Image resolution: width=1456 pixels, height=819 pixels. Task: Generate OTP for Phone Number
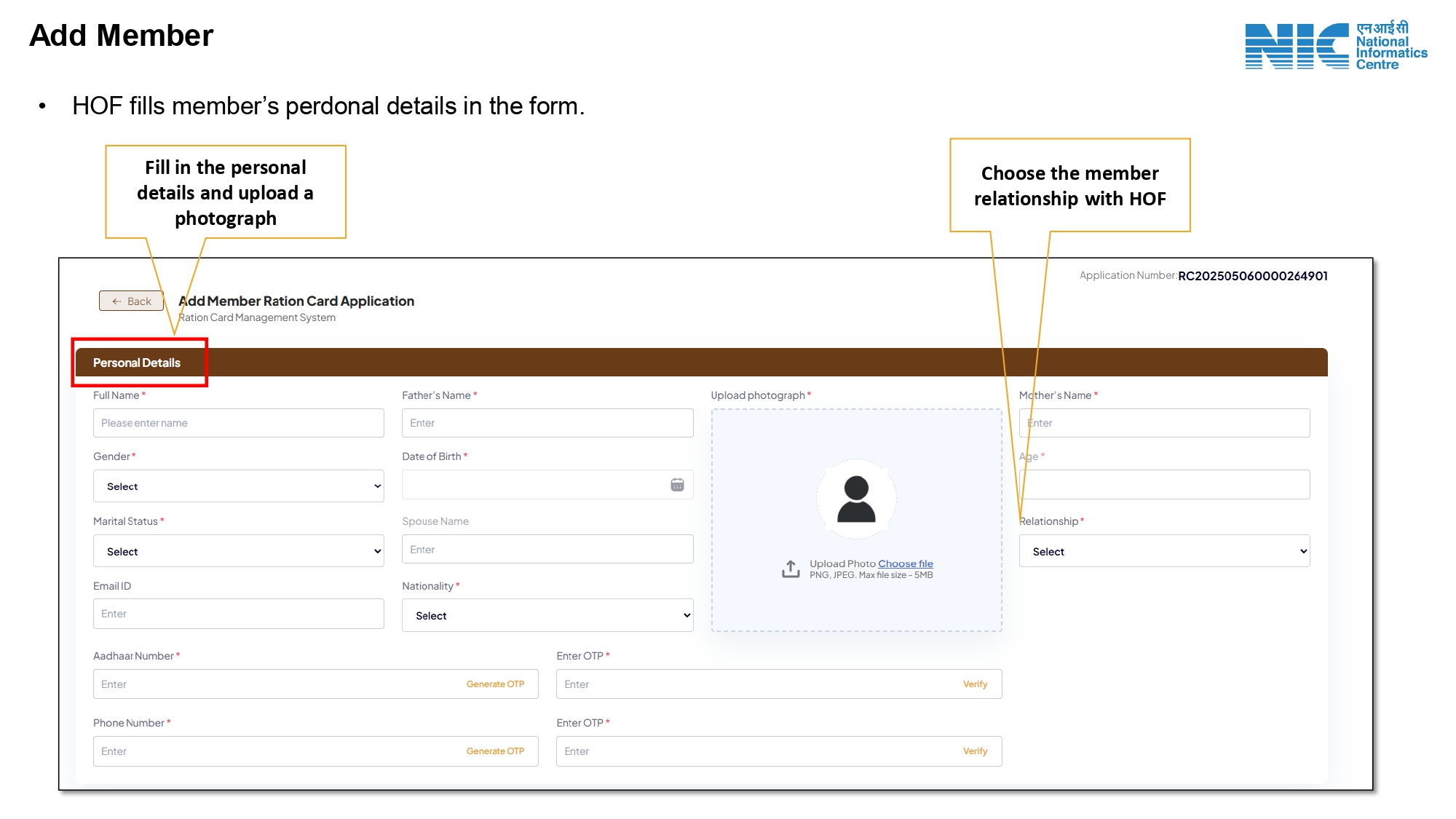pos(495,751)
